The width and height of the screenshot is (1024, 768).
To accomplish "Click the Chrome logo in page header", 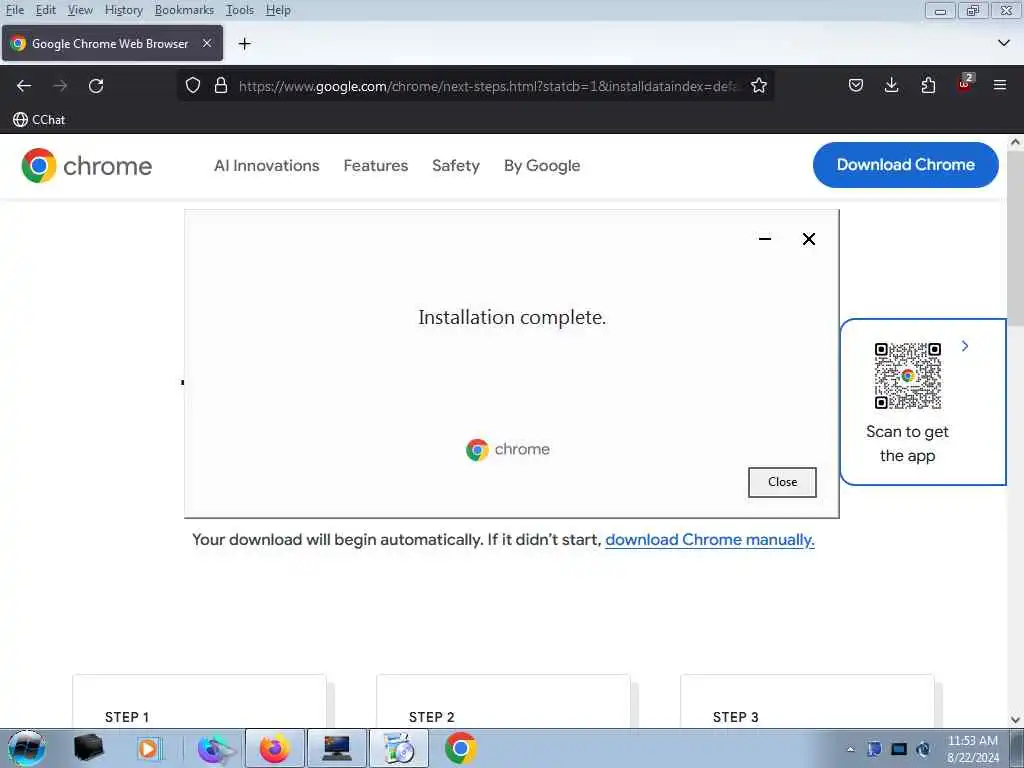I will pos(87,165).
